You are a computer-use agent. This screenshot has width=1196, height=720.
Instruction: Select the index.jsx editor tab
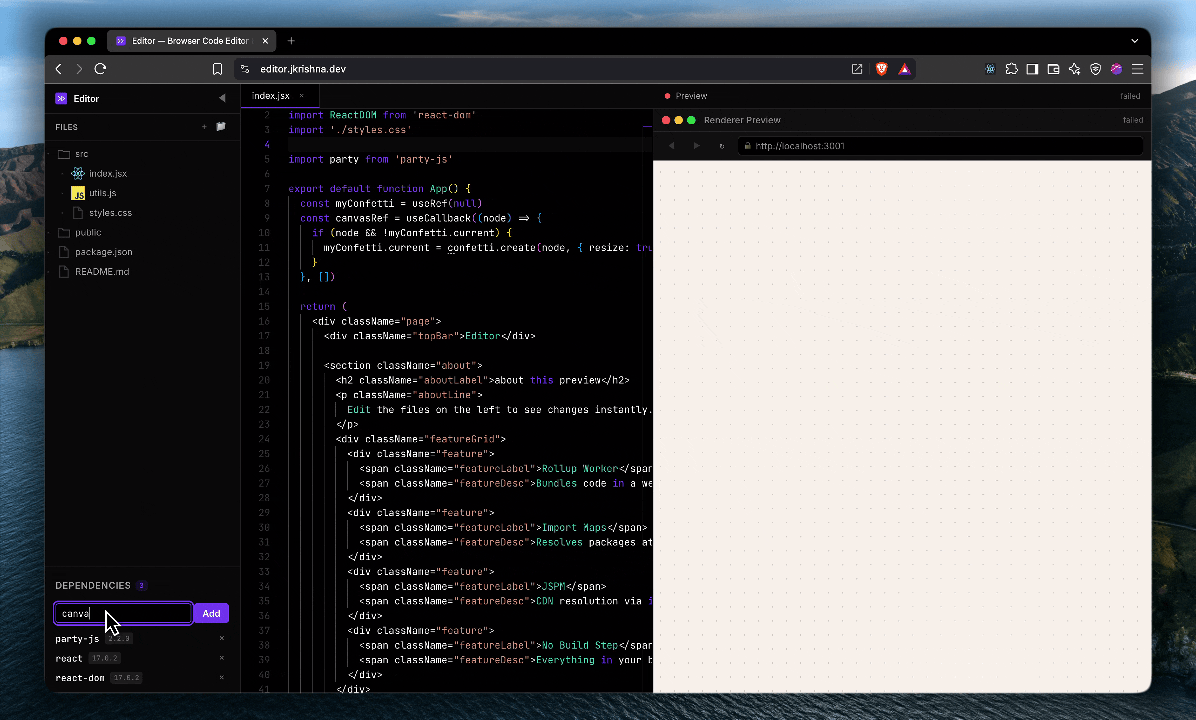pyautogui.click(x=271, y=95)
